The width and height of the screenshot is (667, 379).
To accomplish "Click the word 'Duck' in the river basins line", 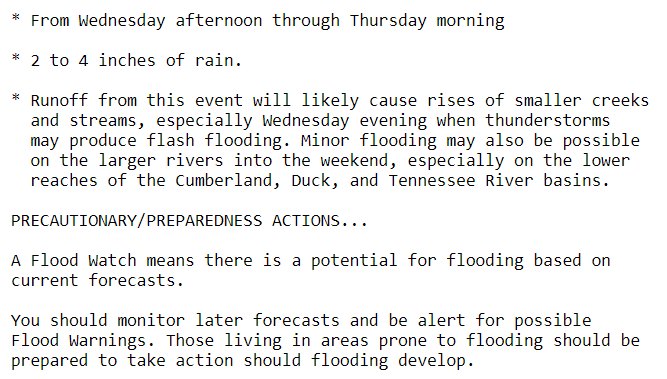I will (315, 181).
